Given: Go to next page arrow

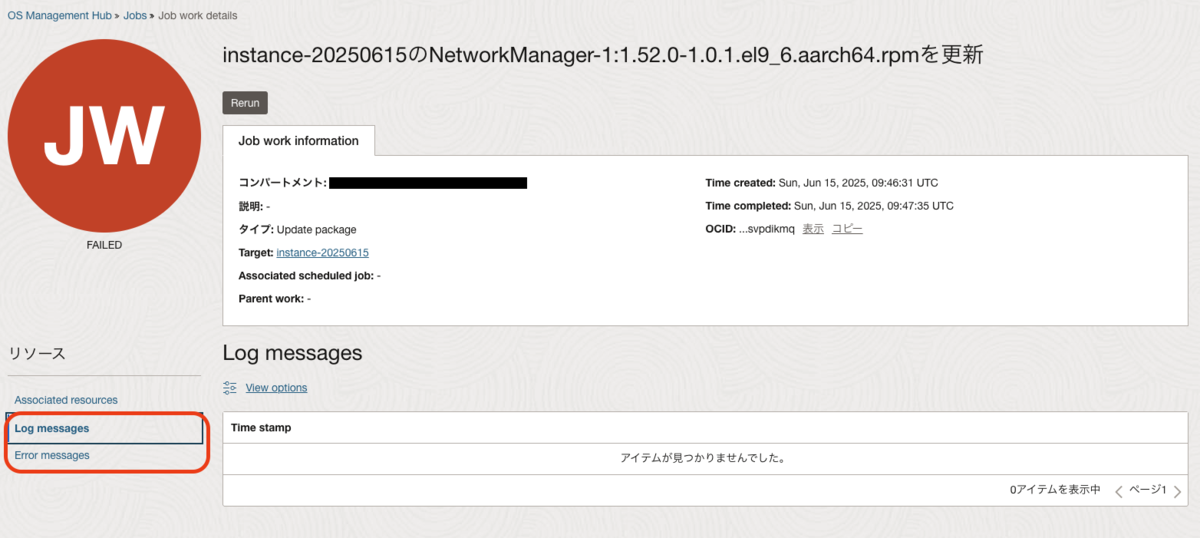Looking at the screenshot, I should pyautogui.click(x=1177, y=491).
